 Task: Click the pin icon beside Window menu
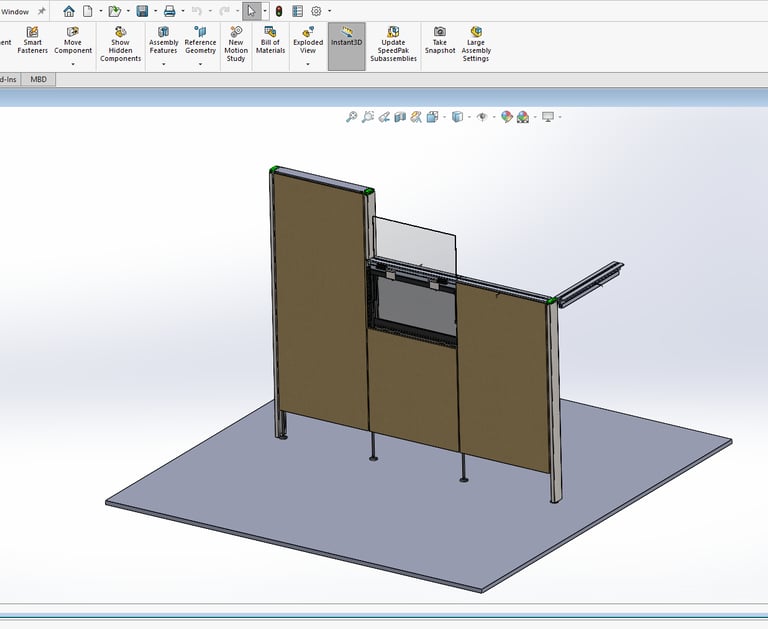(42, 11)
